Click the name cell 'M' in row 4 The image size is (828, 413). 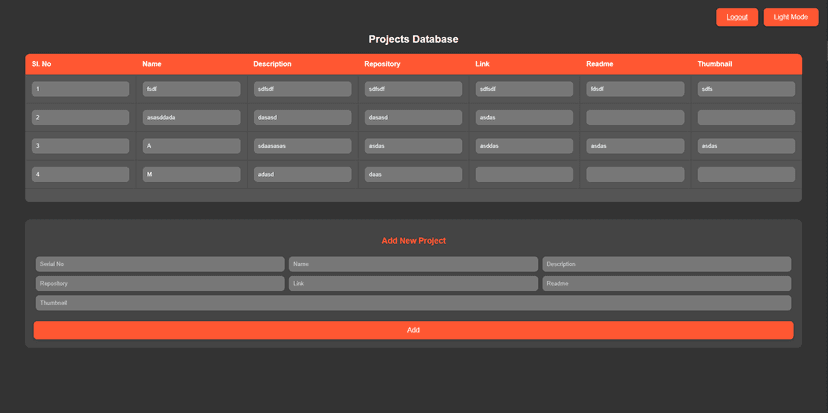(192, 174)
